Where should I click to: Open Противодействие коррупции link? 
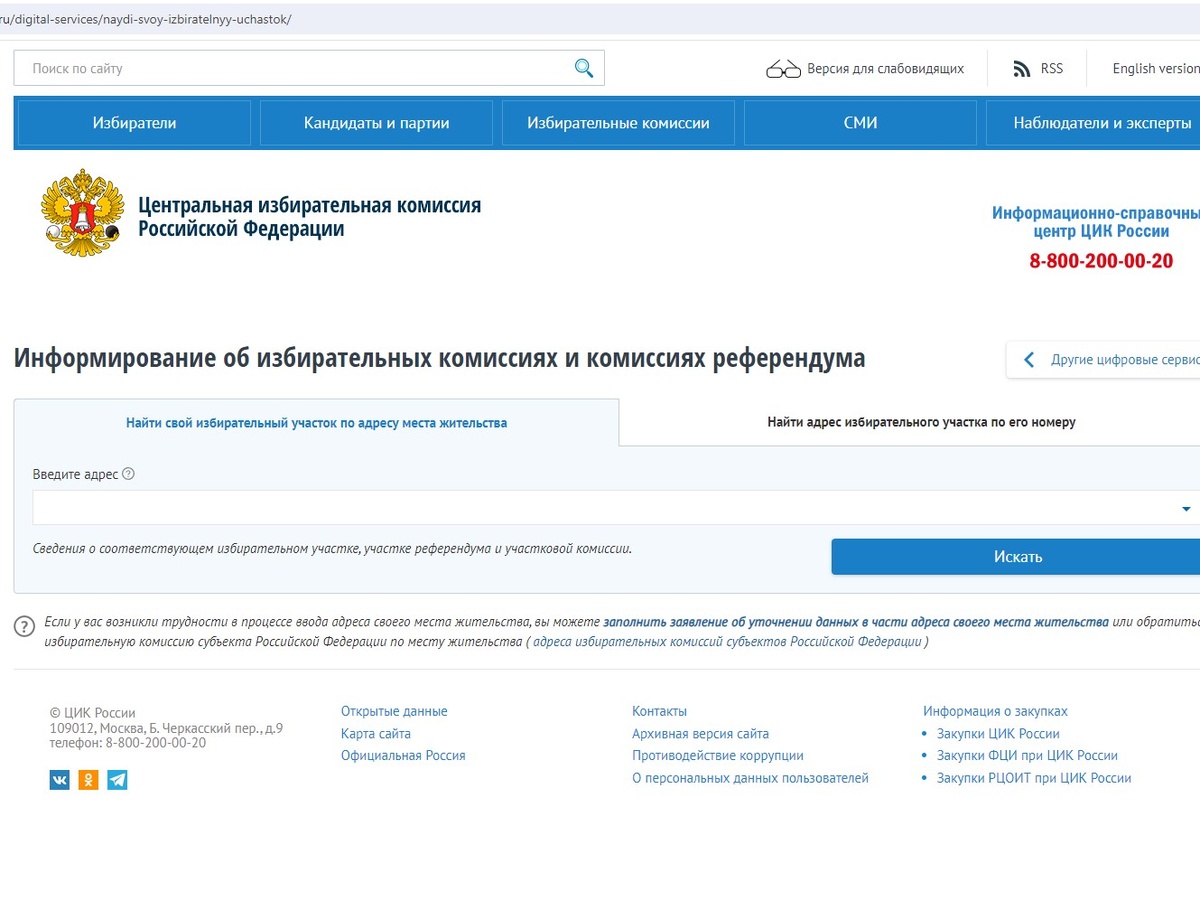718,756
